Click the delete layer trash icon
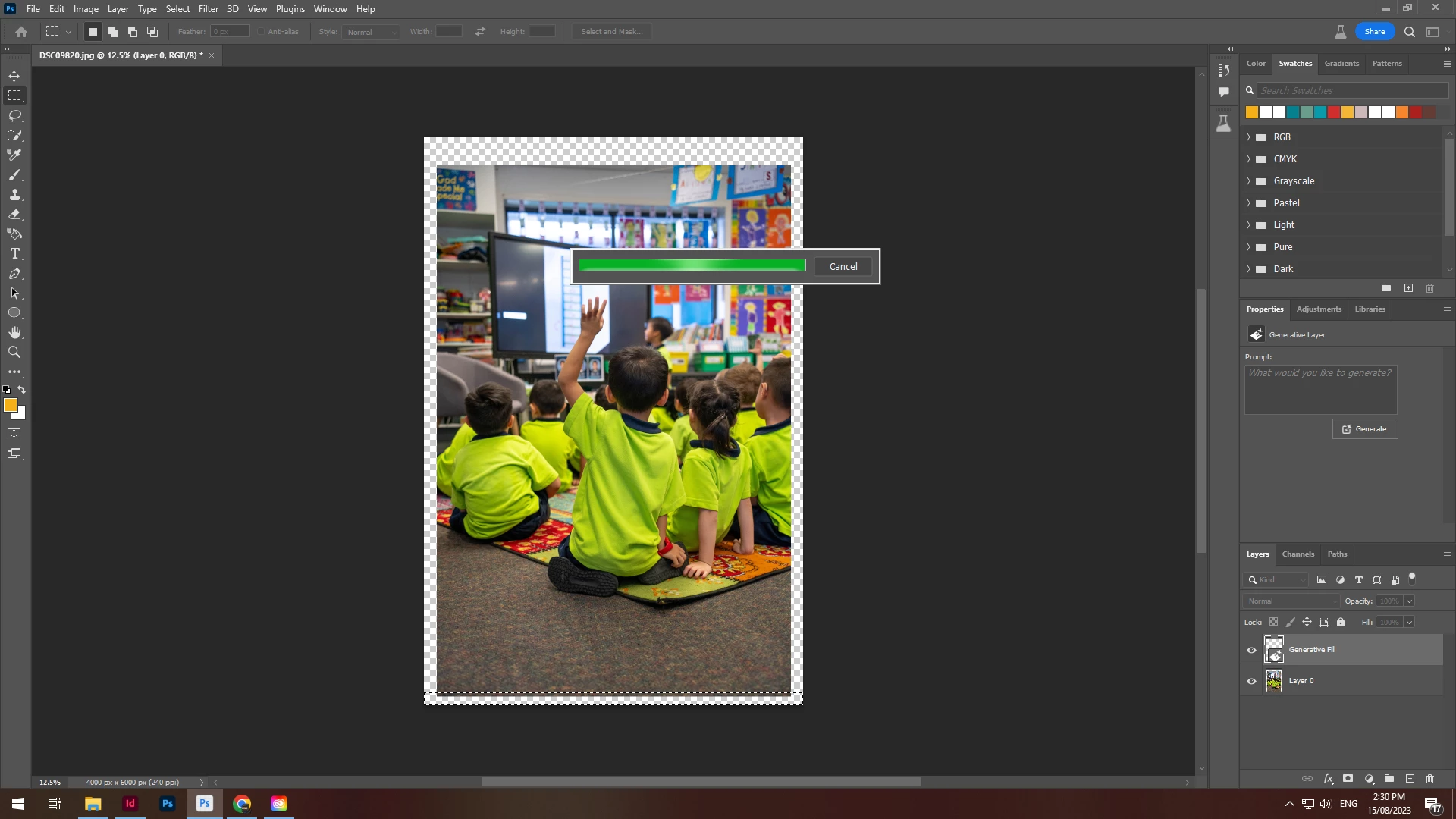 1429,779
